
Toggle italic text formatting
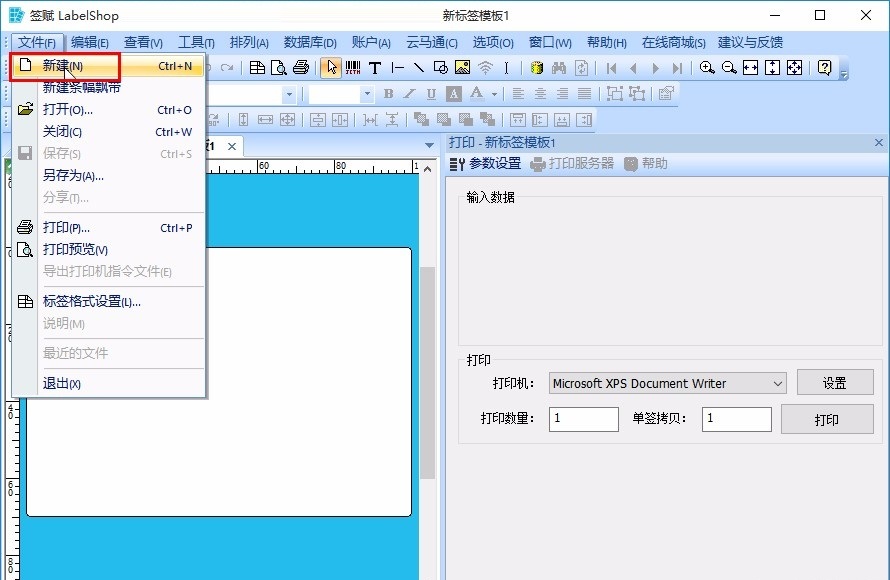click(408, 95)
